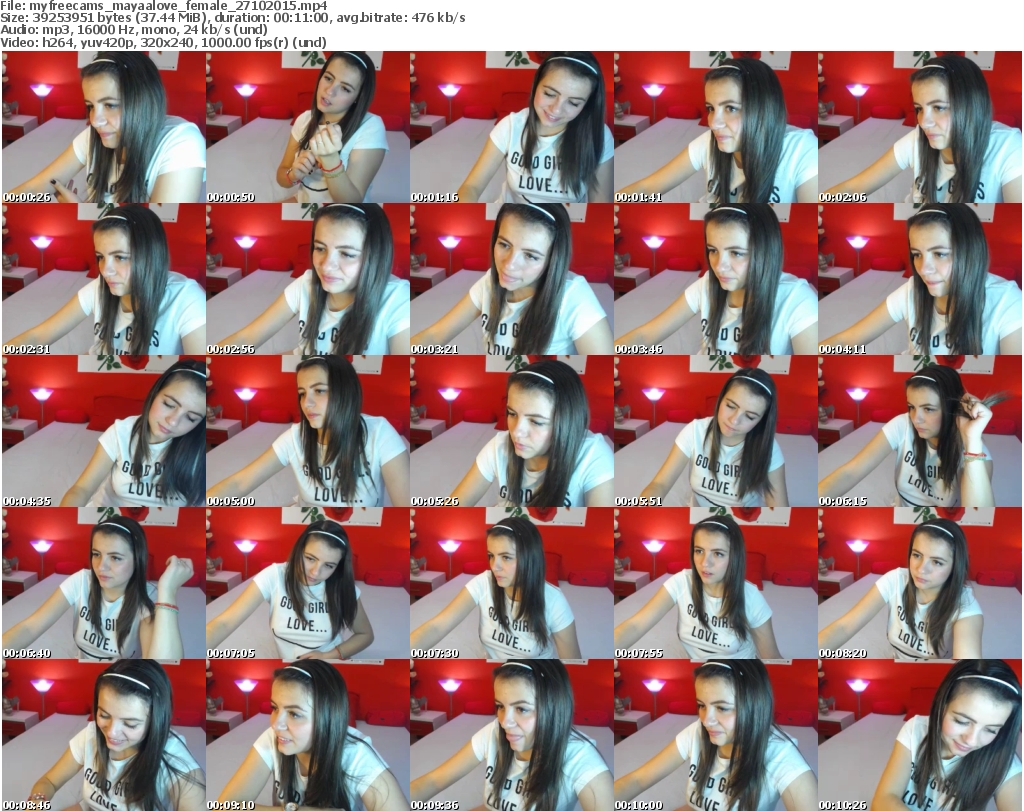Click the 'Audio: mp3, 16000 Hz' line
1024x811 pixels.
click(134, 31)
